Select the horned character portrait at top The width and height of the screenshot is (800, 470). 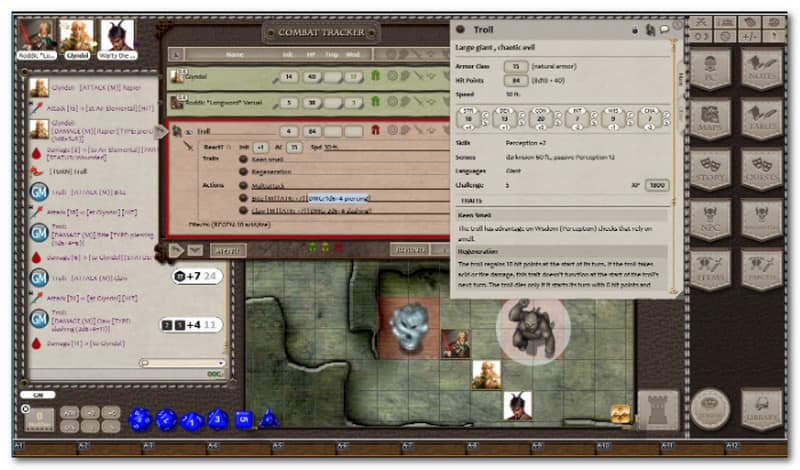tap(118, 37)
